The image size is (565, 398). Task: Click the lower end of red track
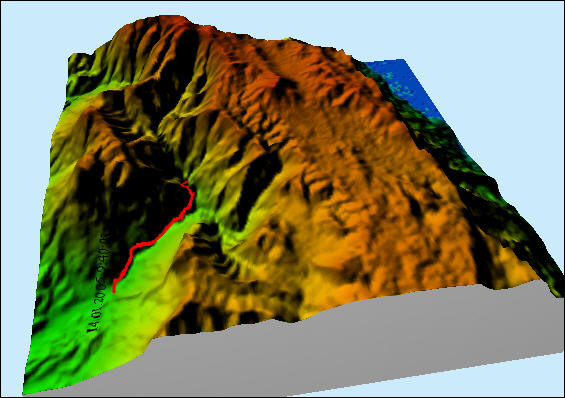coord(114,290)
